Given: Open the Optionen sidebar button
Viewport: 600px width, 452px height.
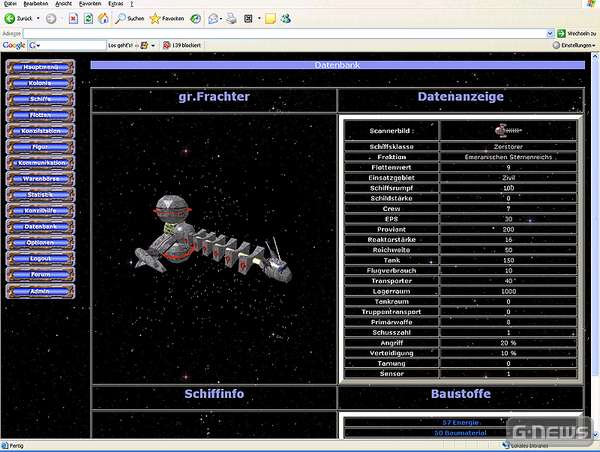Looking at the screenshot, I should [41, 243].
